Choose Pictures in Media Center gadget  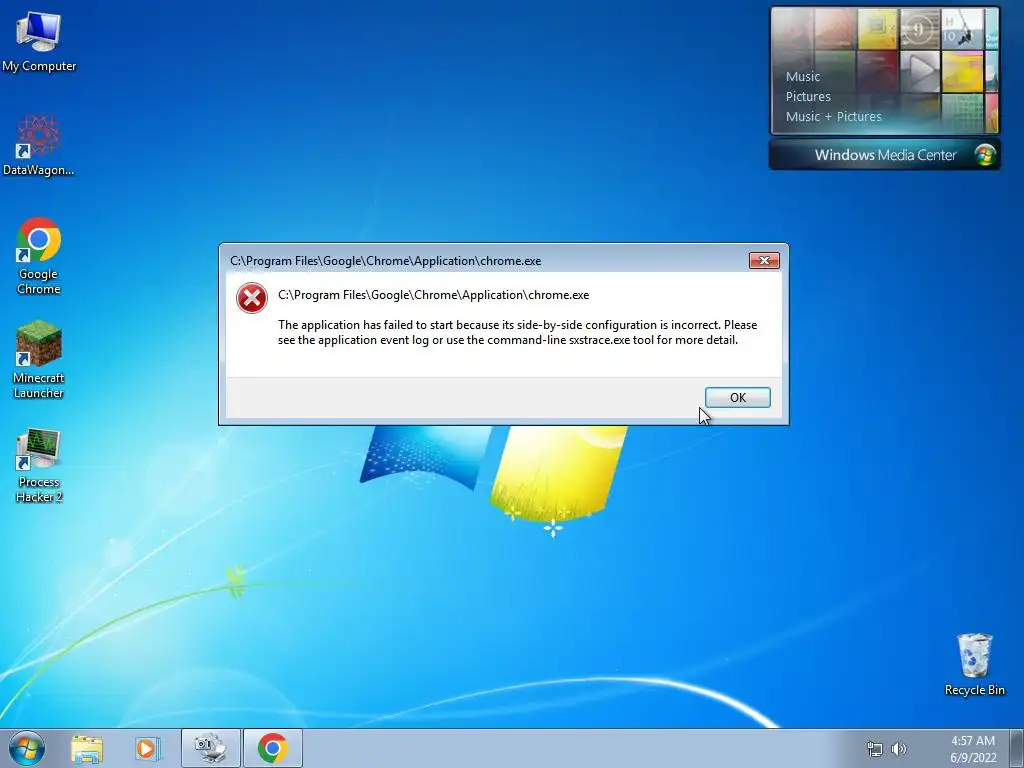[808, 97]
